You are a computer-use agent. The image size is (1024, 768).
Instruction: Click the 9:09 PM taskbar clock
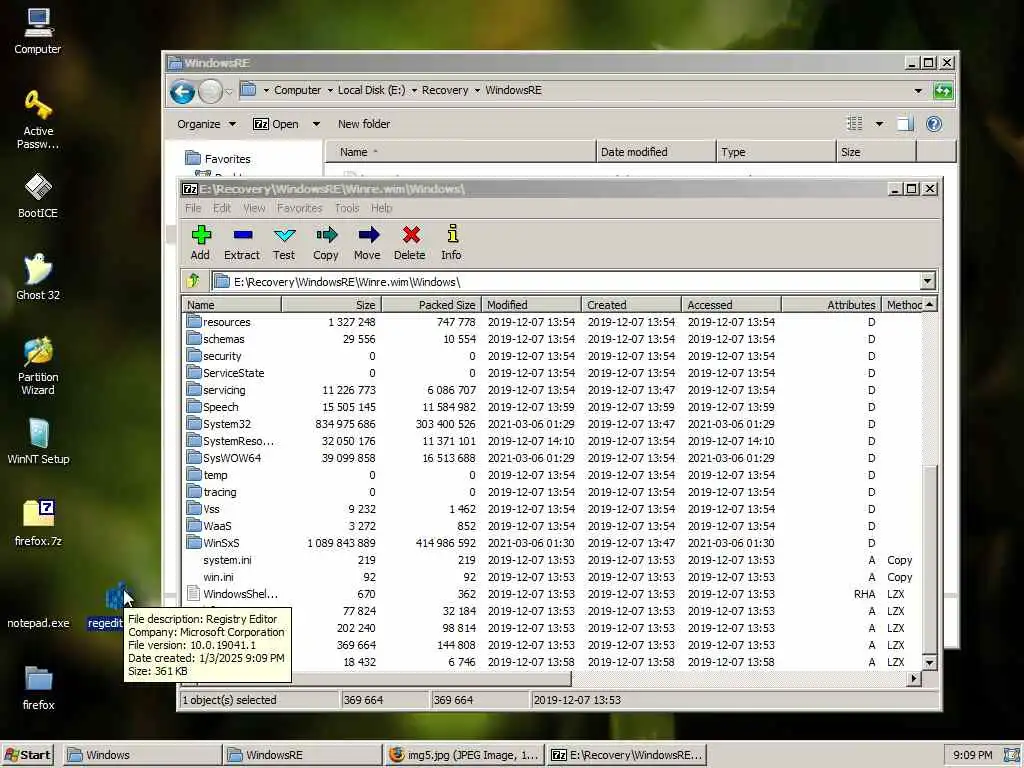tap(972, 755)
